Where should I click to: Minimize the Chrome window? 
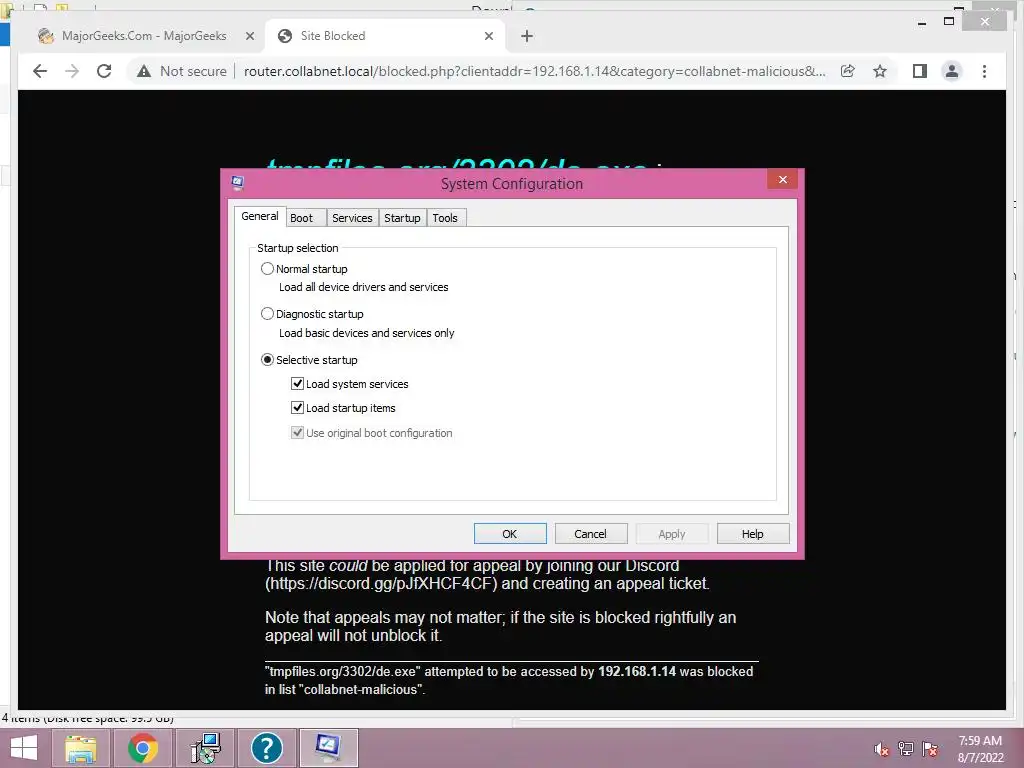[x=922, y=22]
